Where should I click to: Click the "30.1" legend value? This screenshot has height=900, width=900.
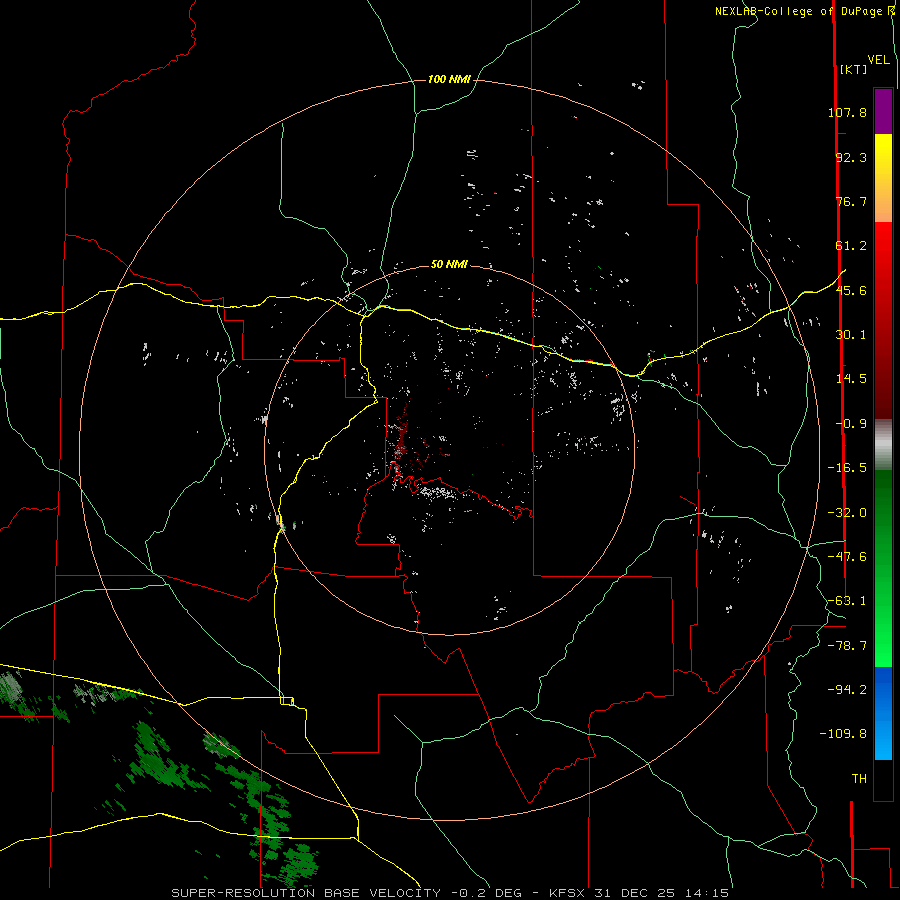[x=851, y=335]
